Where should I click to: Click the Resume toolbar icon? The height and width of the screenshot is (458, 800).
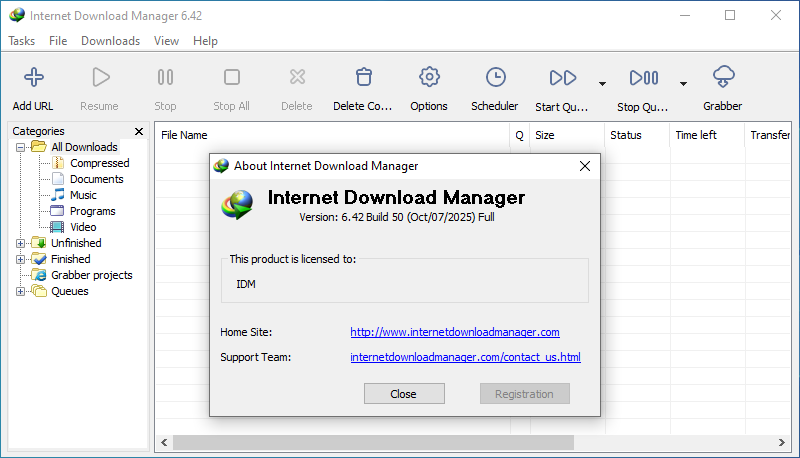101,78
